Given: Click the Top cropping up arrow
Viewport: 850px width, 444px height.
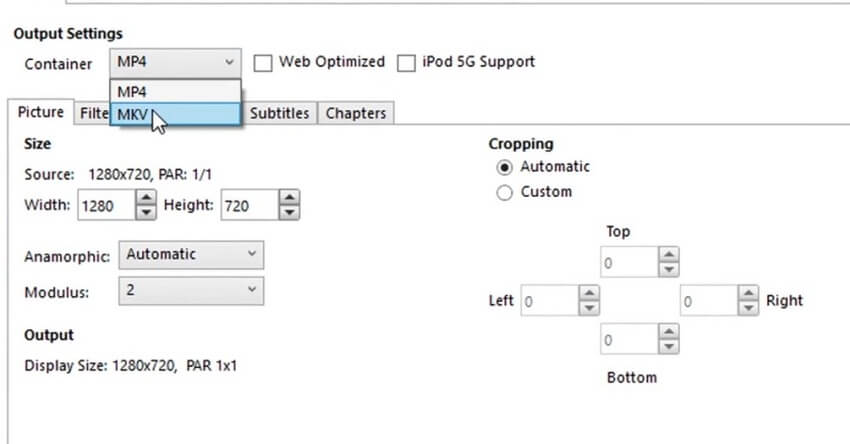Looking at the screenshot, I should click(x=669, y=256).
